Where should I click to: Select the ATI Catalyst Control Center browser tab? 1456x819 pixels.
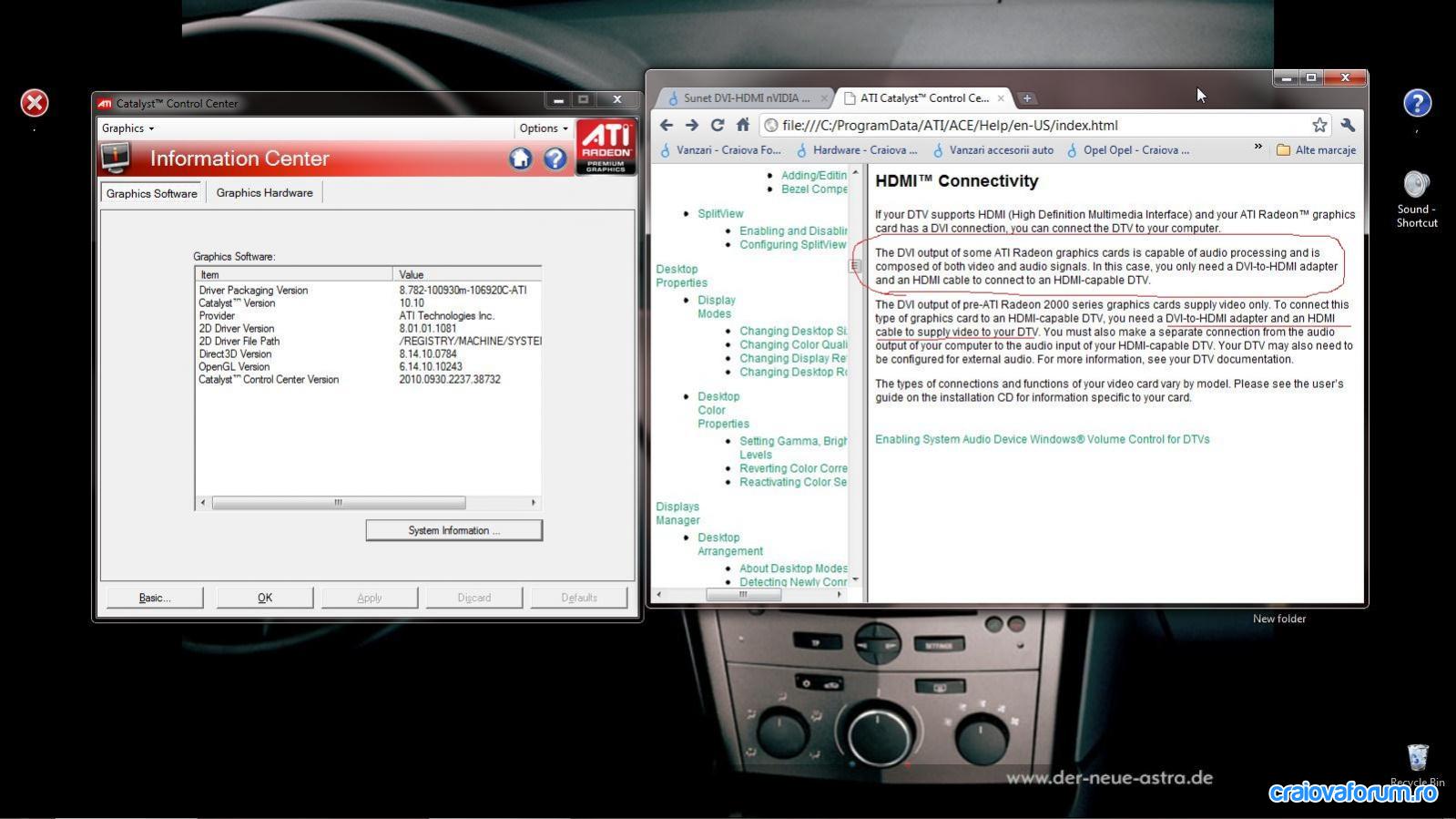[923, 98]
